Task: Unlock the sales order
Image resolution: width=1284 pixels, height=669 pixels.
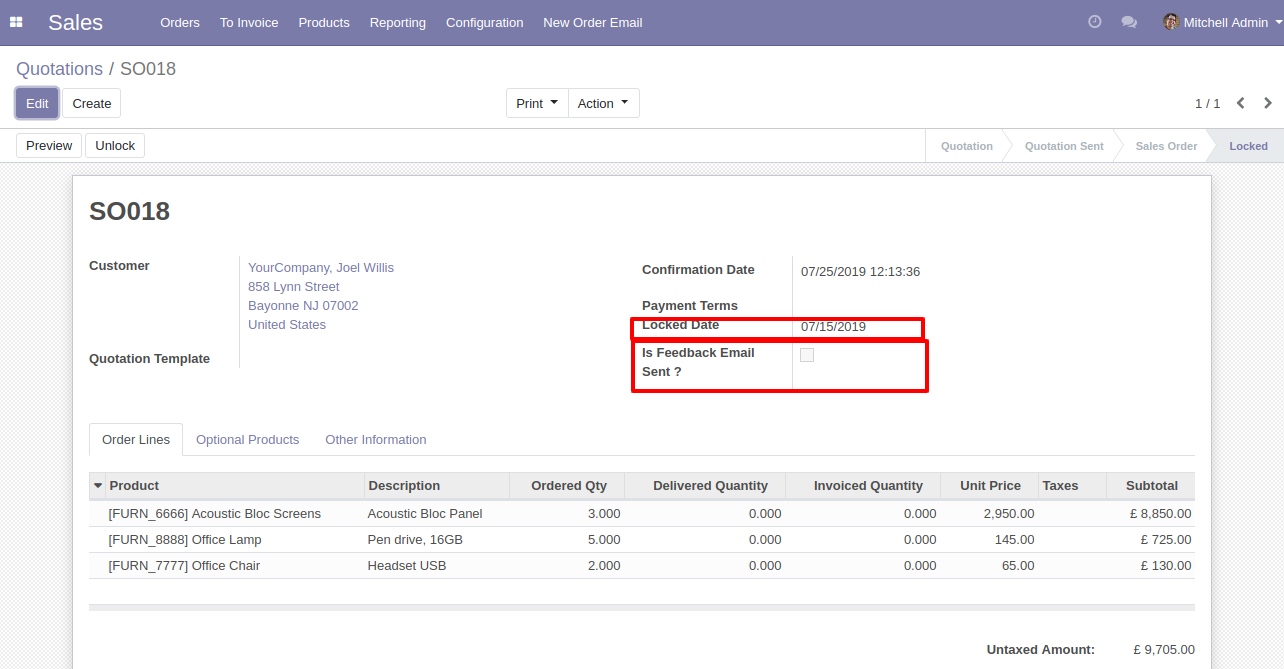Action: click(x=115, y=146)
